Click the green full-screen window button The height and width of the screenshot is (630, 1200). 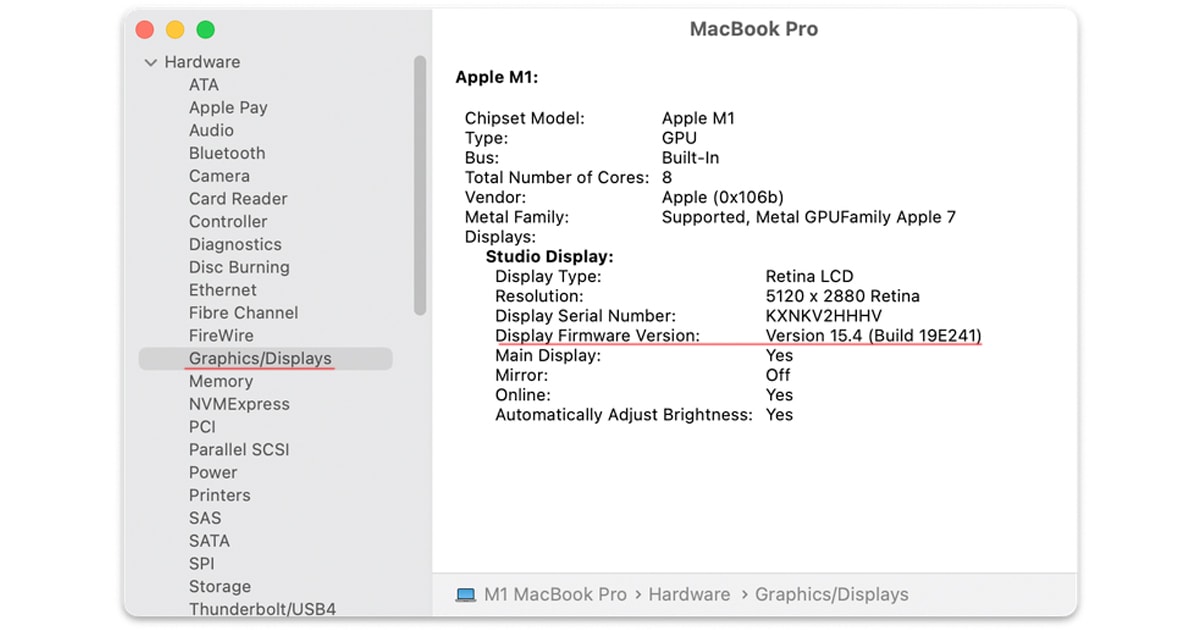pyautogui.click(x=205, y=30)
